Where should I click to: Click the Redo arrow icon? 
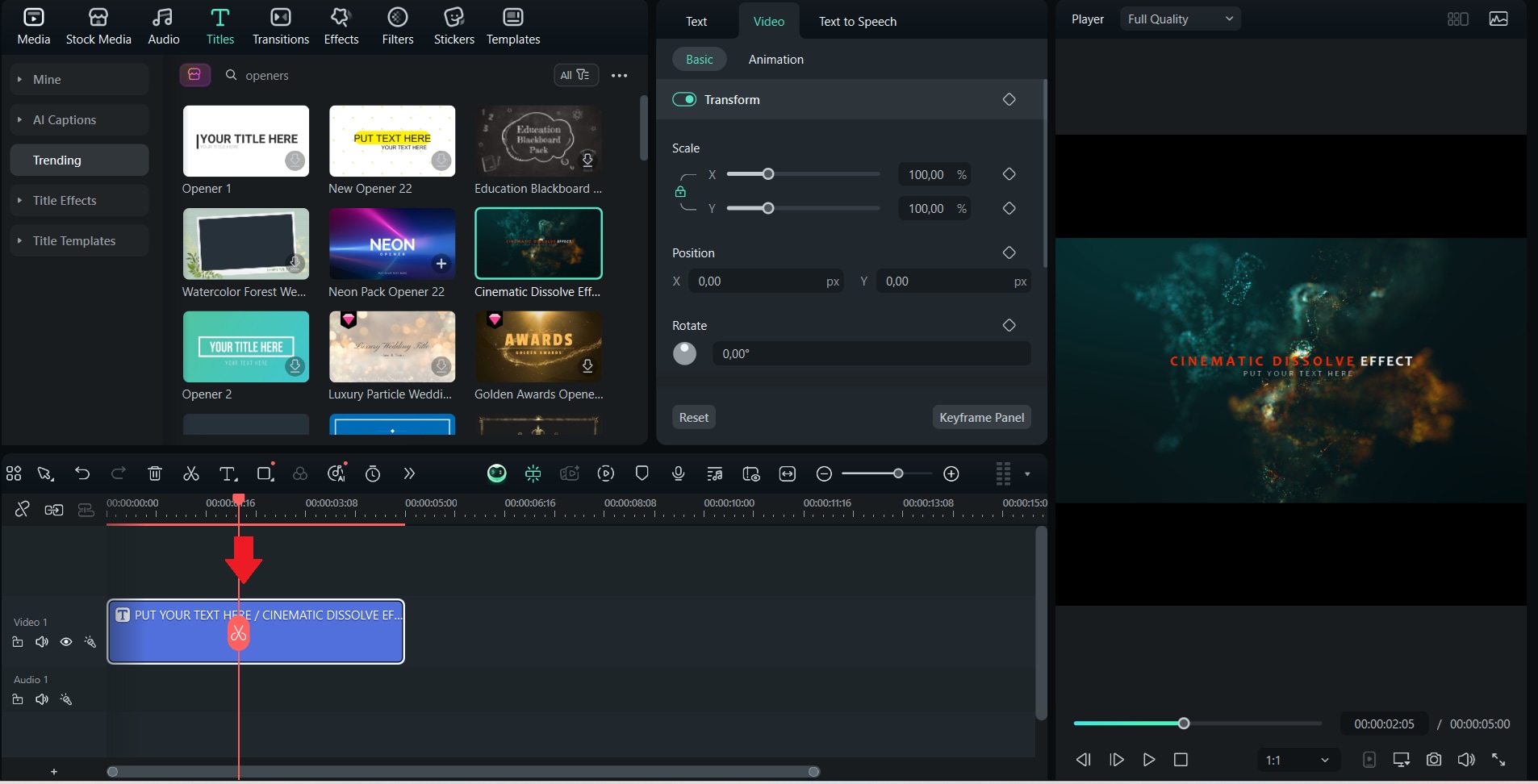[x=119, y=474]
